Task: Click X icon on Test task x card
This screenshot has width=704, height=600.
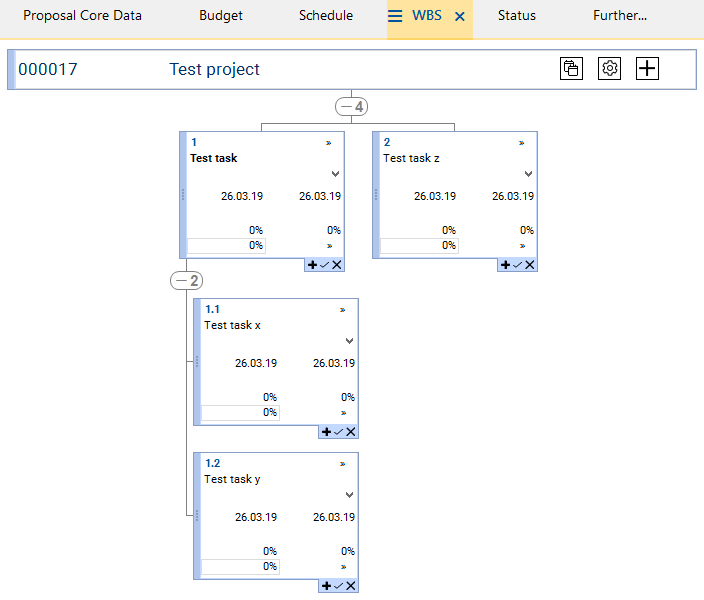Action: click(351, 432)
